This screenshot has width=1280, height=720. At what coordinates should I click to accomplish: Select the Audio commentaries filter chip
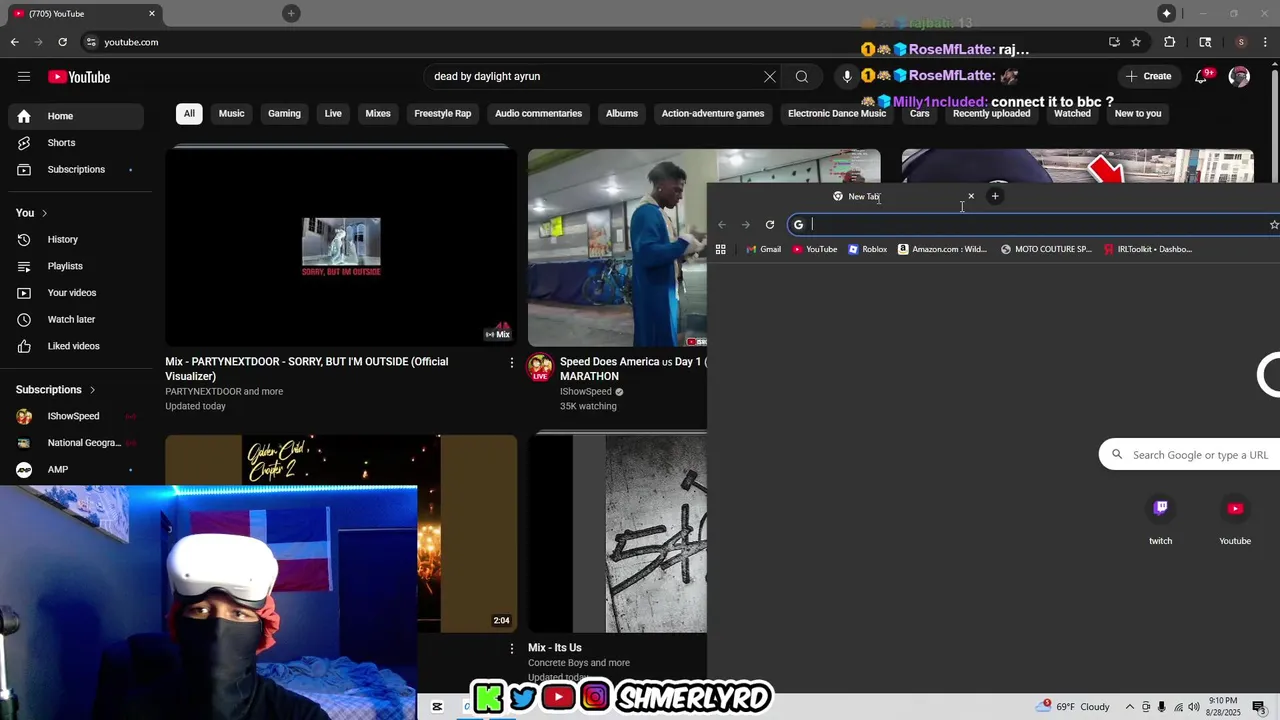(x=538, y=114)
